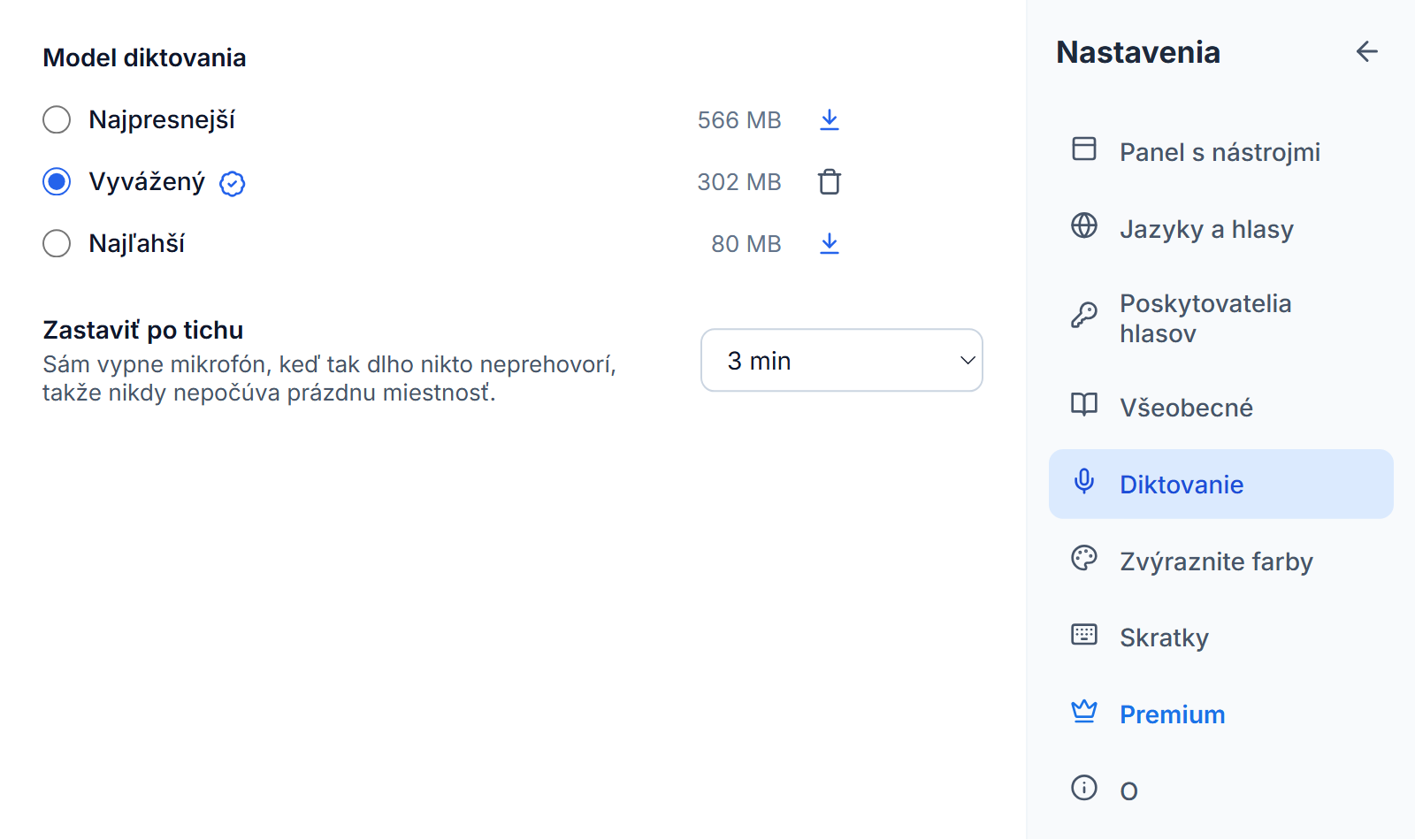Open Jazyky a hlasy settings
Image resolution: width=1415 pixels, height=840 pixels.
[x=1220, y=229]
